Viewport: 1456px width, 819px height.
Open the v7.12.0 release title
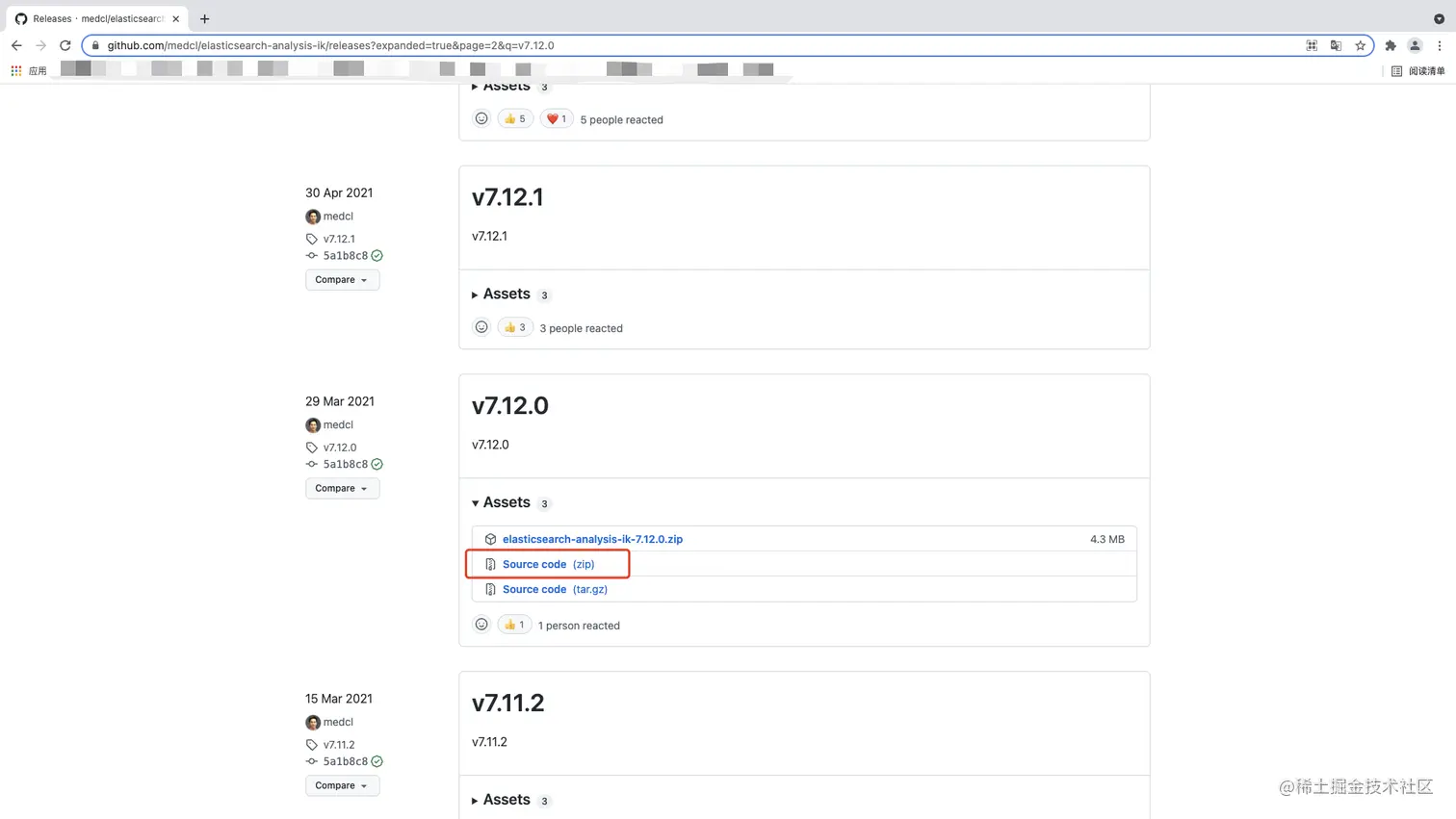(x=510, y=406)
